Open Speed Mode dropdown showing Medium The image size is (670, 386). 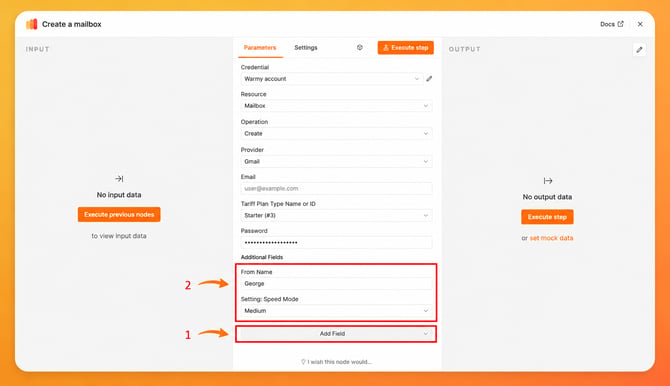coord(336,311)
